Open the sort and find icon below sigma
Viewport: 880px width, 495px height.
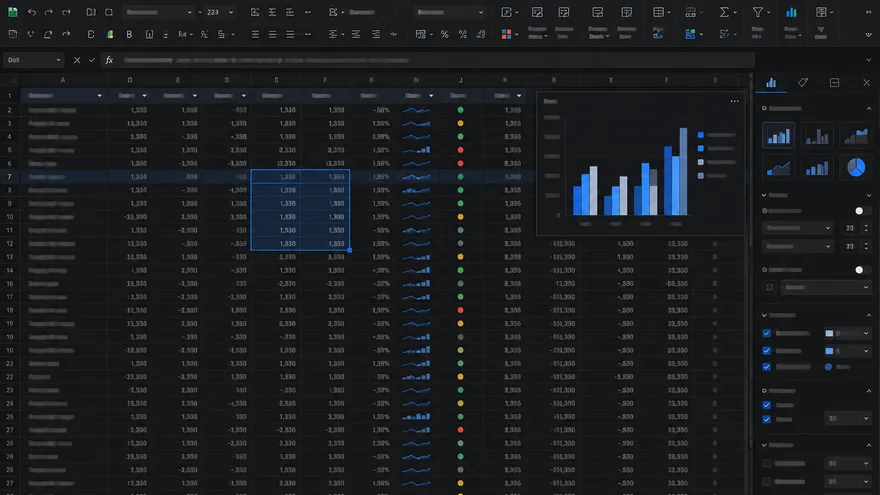(725, 34)
